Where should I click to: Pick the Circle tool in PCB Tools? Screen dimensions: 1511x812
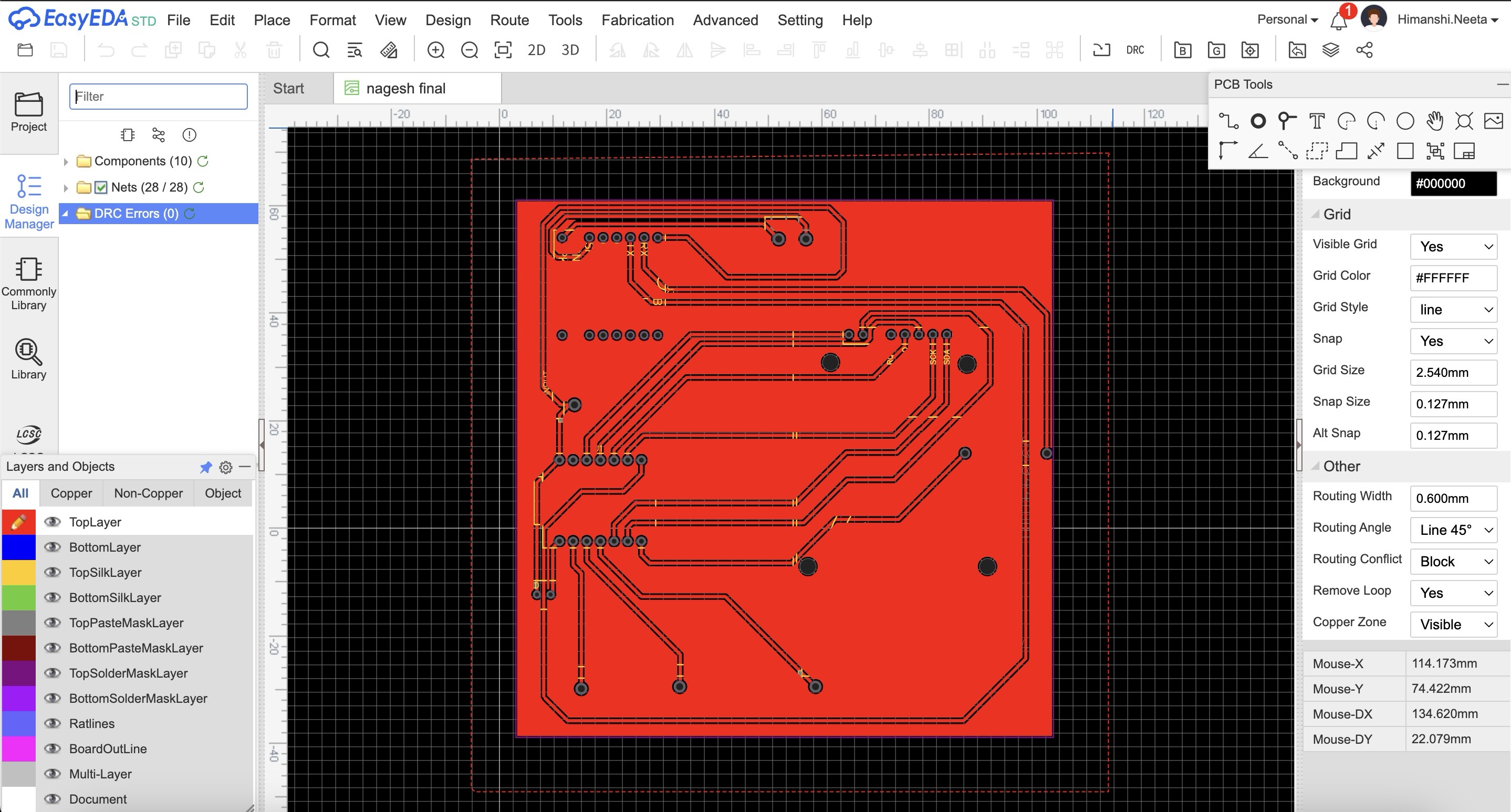pyautogui.click(x=1405, y=121)
